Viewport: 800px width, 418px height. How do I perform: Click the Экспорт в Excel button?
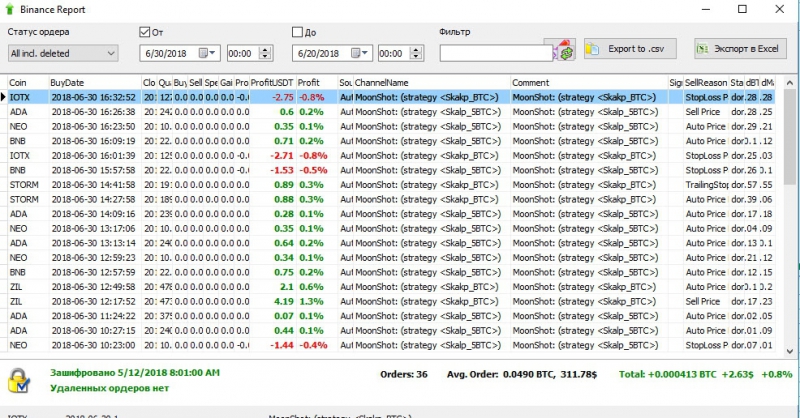(x=740, y=49)
